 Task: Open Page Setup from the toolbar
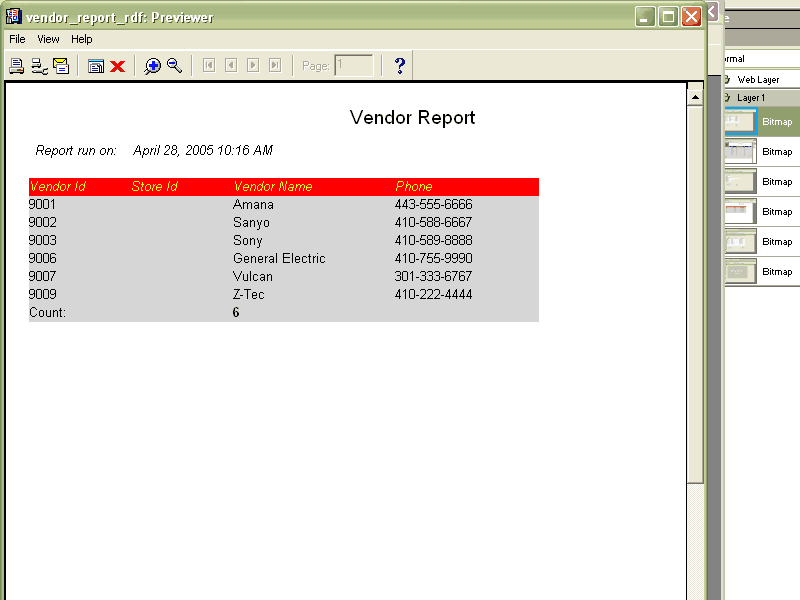pyautogui.click(x=39, y=66)
